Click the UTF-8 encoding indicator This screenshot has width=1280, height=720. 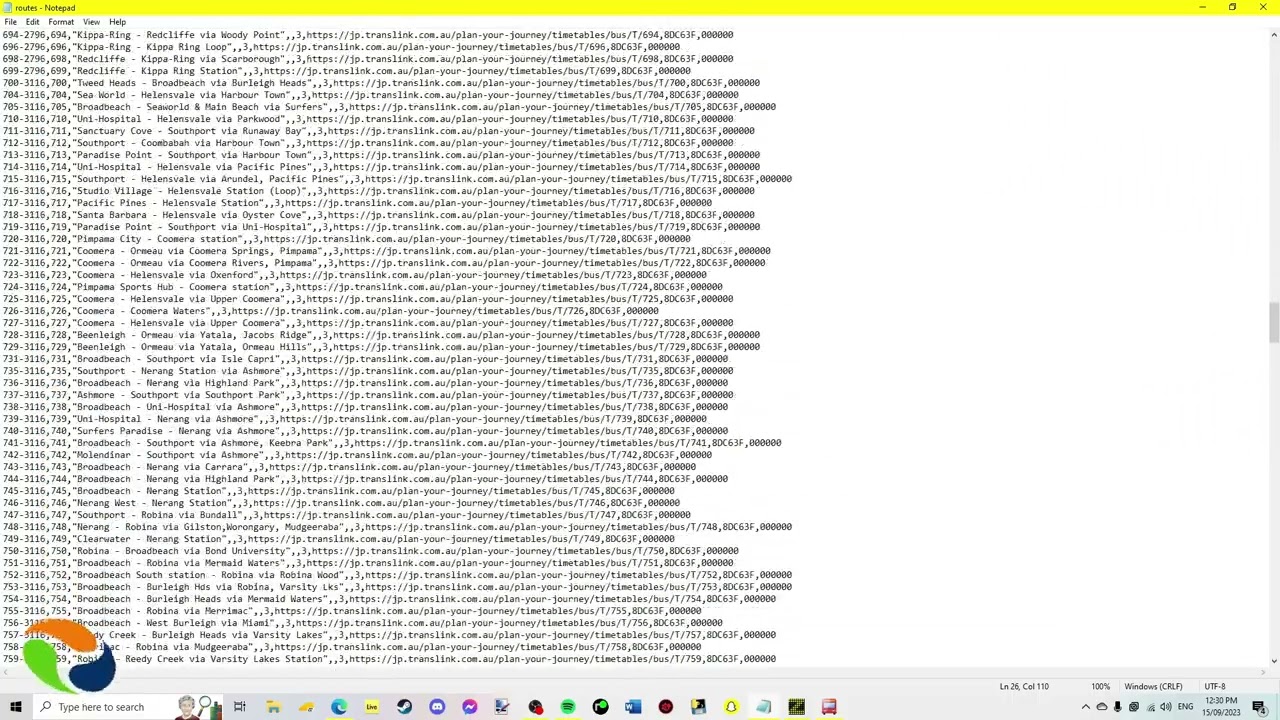click(x=1215, y=687)
